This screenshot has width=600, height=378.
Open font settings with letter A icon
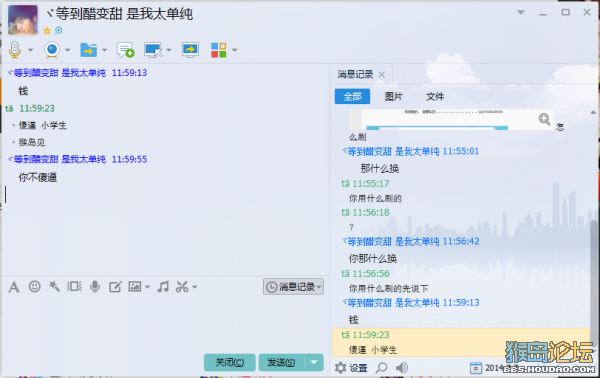pyautogui.click(x=14, y=287)
